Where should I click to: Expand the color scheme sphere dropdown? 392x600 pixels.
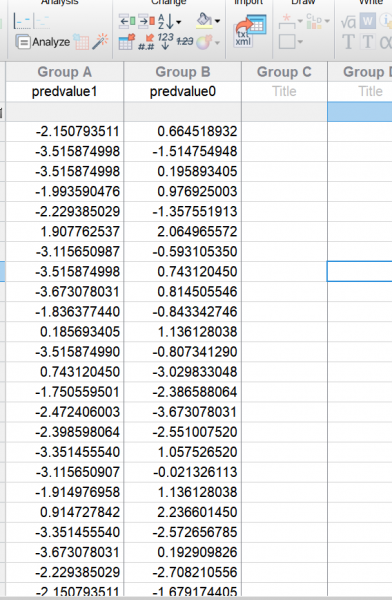pos(217,42)
